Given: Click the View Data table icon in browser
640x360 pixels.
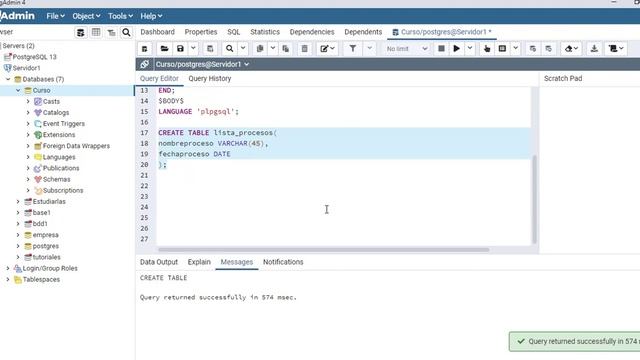Looking at the screenshot, I should (96, 32).
